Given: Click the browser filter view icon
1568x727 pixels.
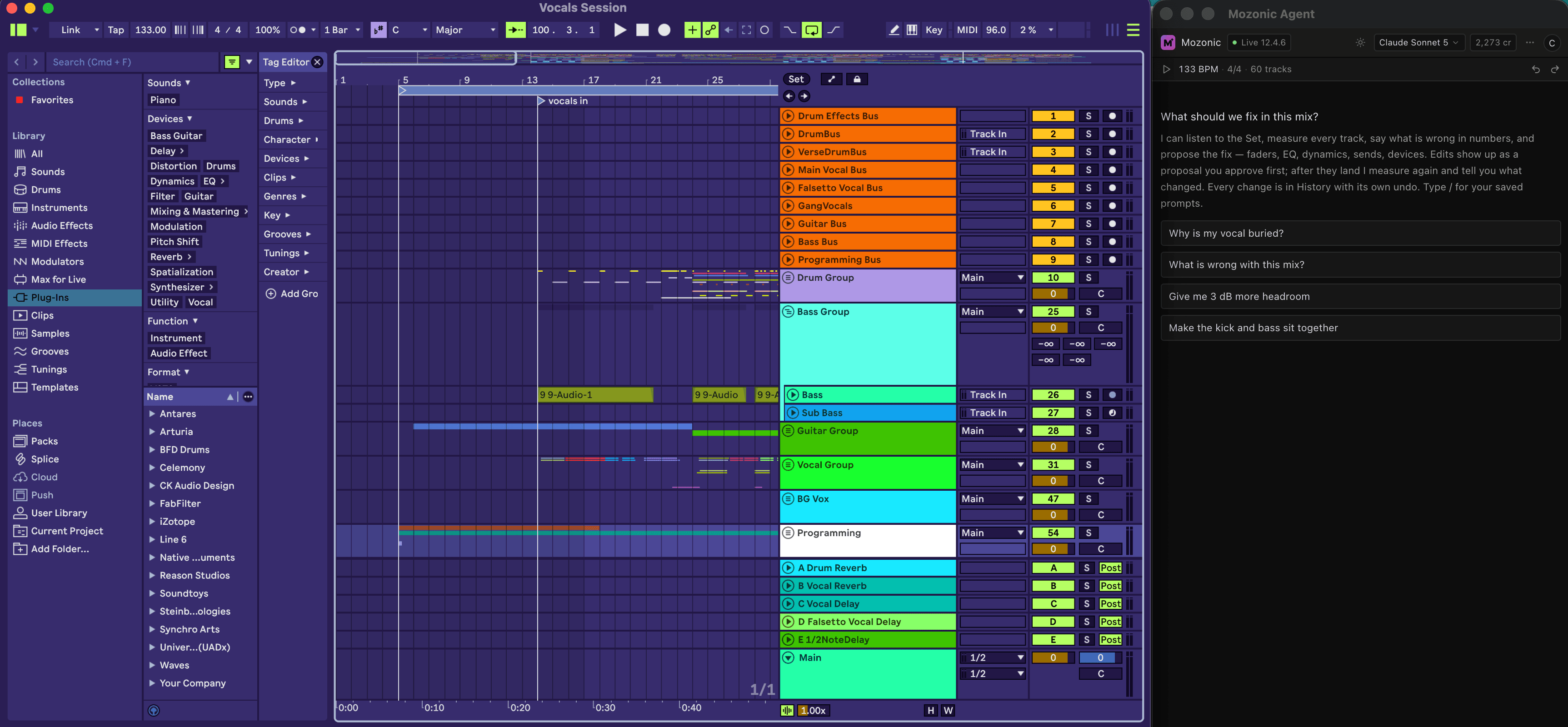Looking at the screenshot, I should coord(232,62).
